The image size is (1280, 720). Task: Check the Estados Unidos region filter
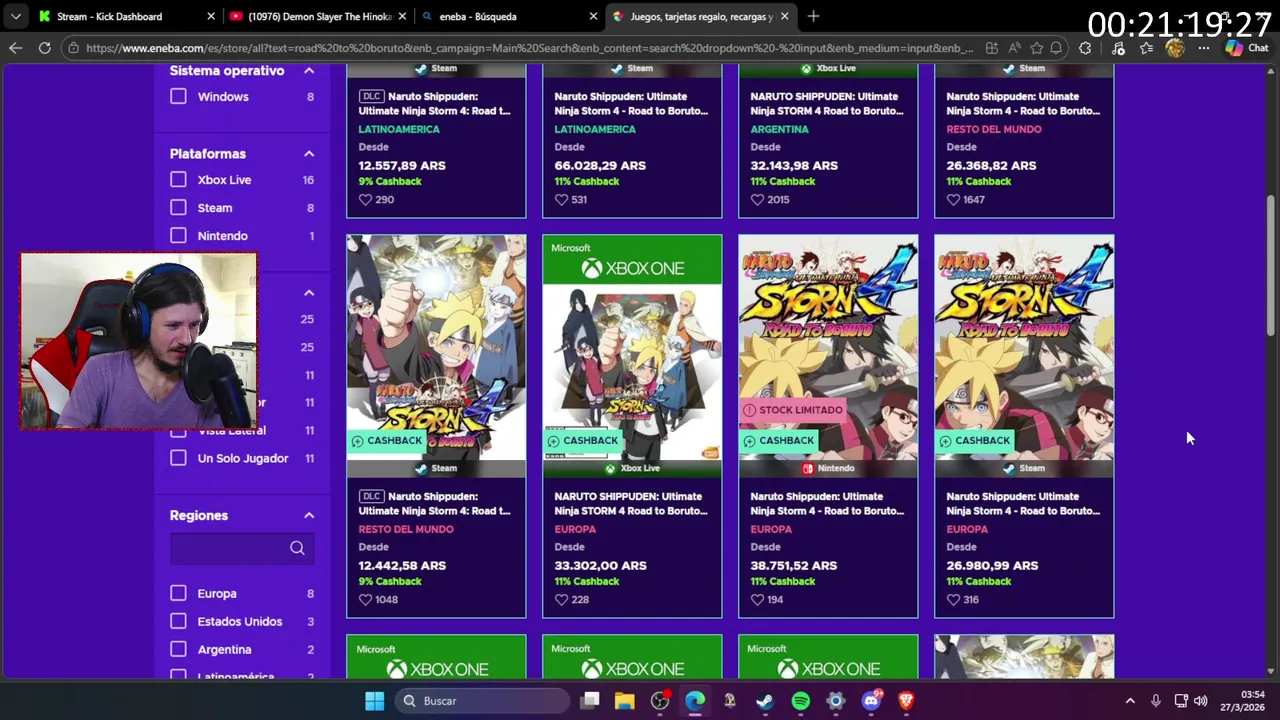pyautogui.click(x=178, y=621)
